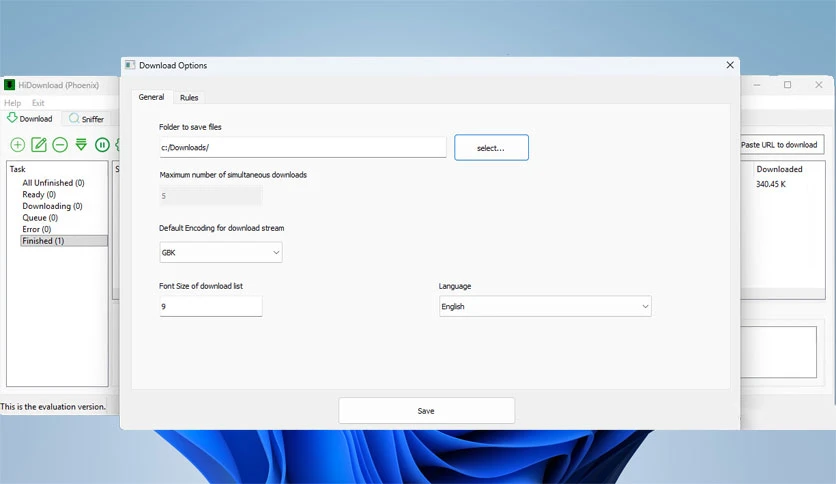
Task: Select Downloading (0) in Task tree
Action: [x=52, y=206]
